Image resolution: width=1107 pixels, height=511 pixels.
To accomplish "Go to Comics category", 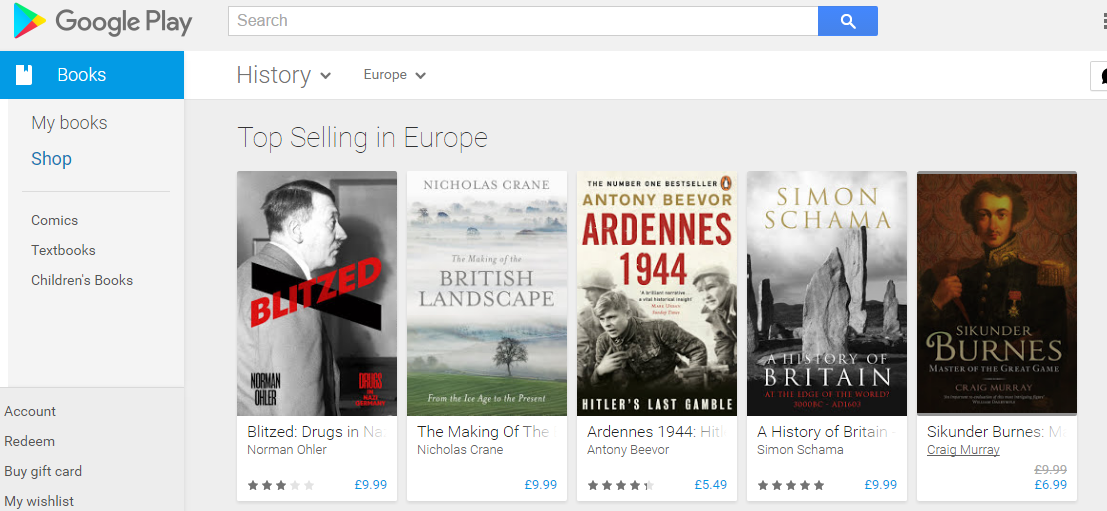I will click(54, 220).
